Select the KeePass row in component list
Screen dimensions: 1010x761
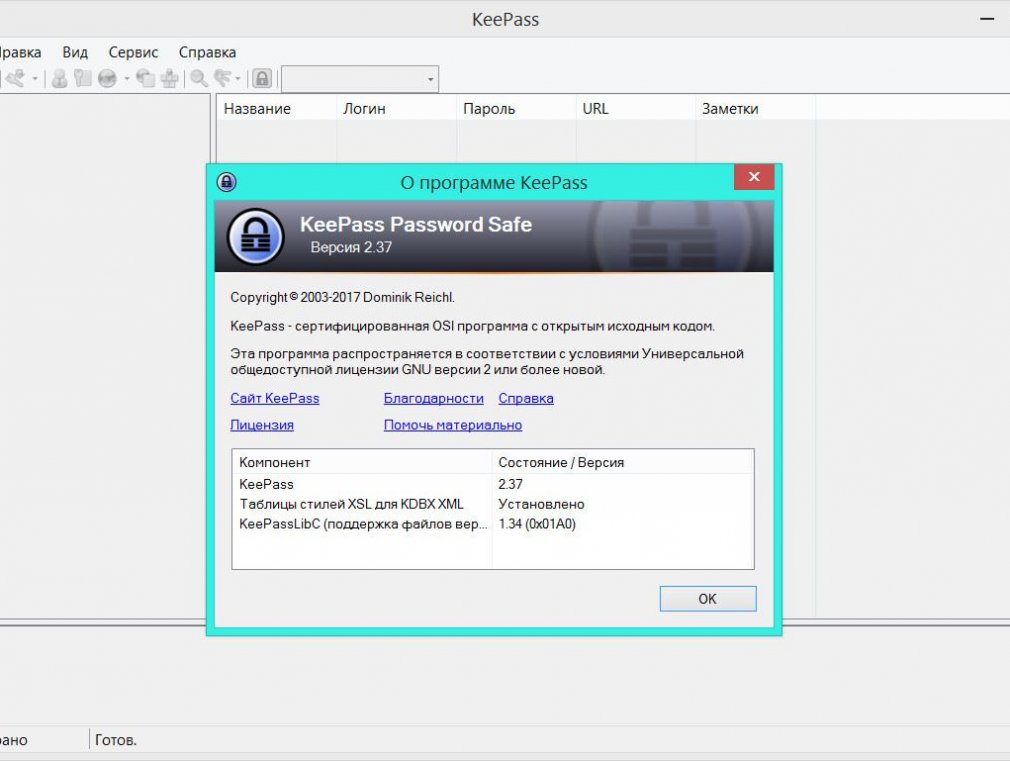(493, 484)
